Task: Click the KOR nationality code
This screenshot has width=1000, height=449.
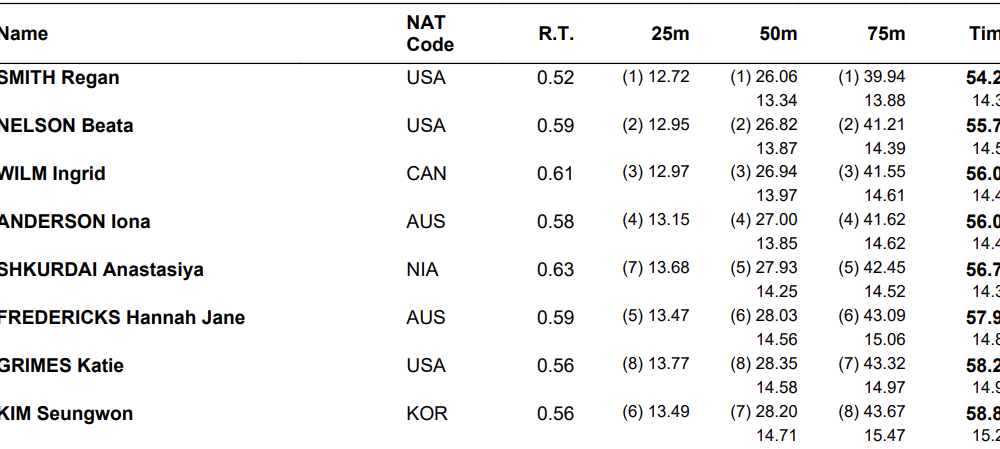Action: pyautogui.click(x=425, y=414)
